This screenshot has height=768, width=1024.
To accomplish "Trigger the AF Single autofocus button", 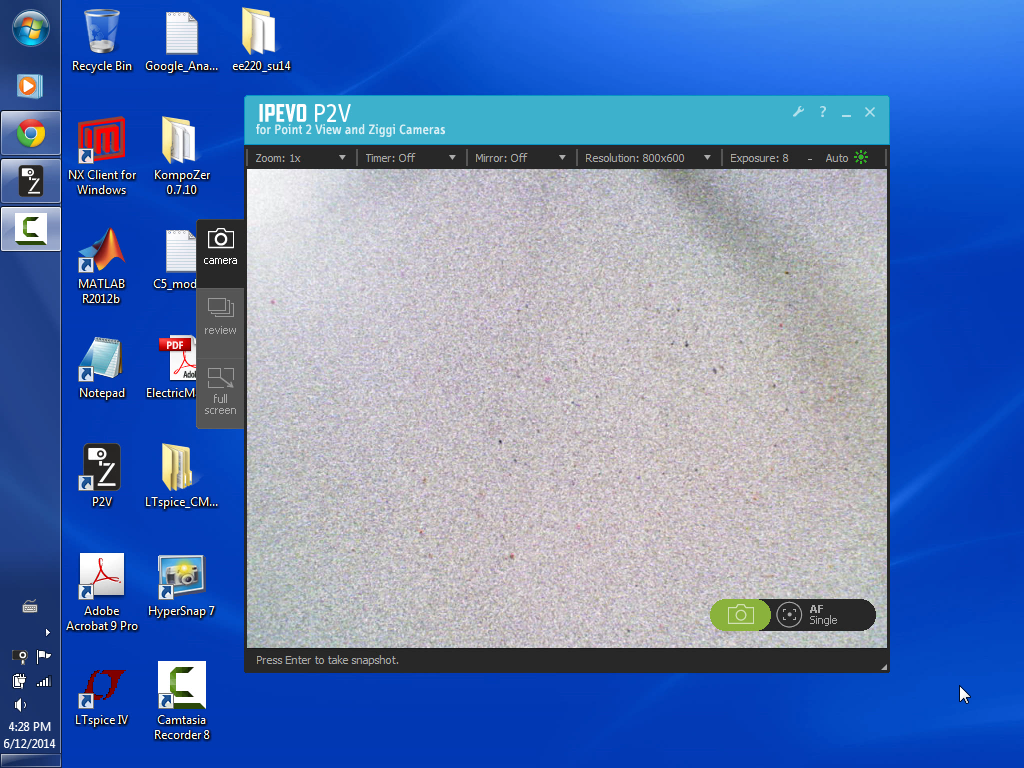I will tap(823, 615).
